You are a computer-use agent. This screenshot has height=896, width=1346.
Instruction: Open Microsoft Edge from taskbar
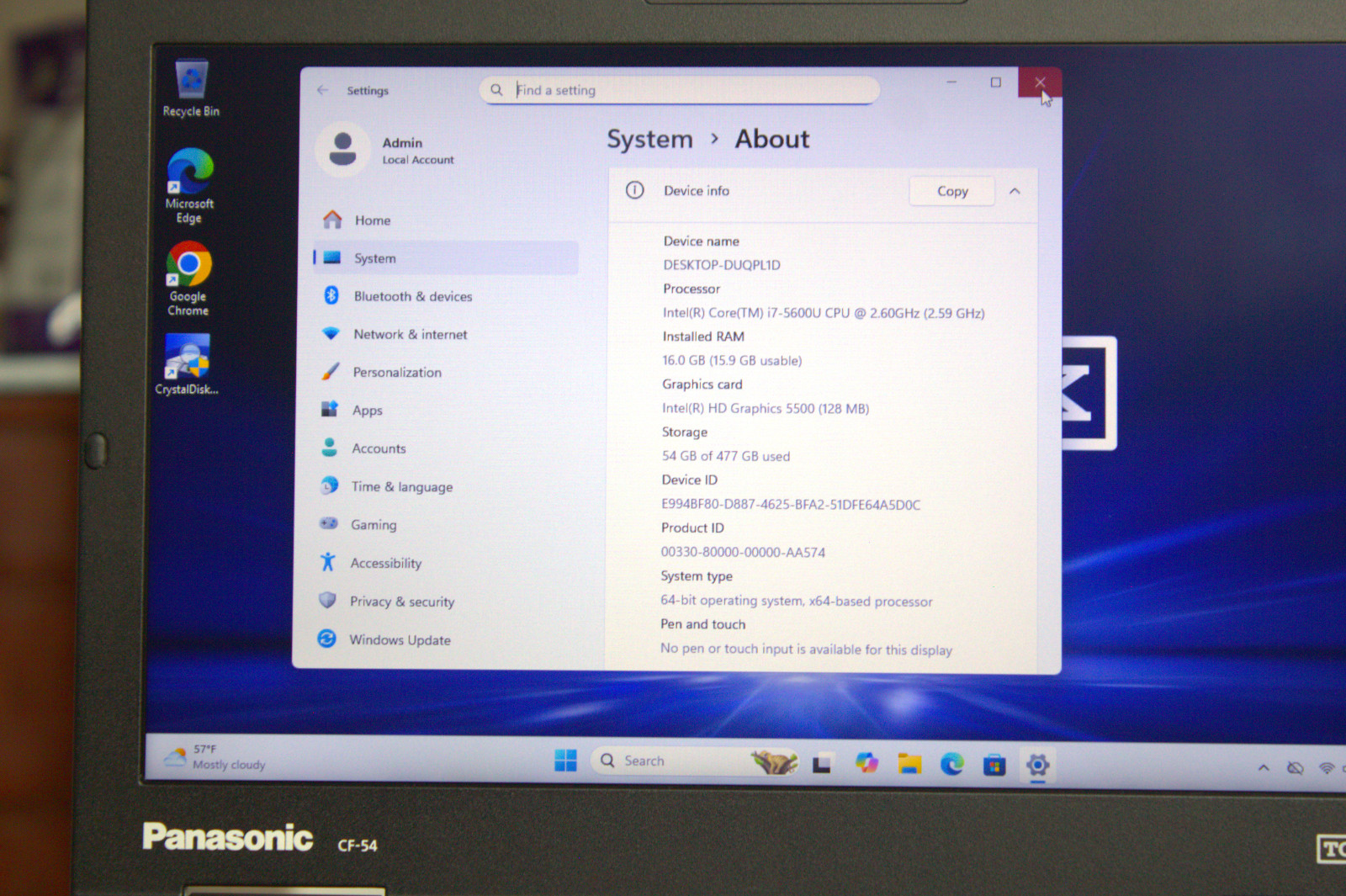[951, 764]
